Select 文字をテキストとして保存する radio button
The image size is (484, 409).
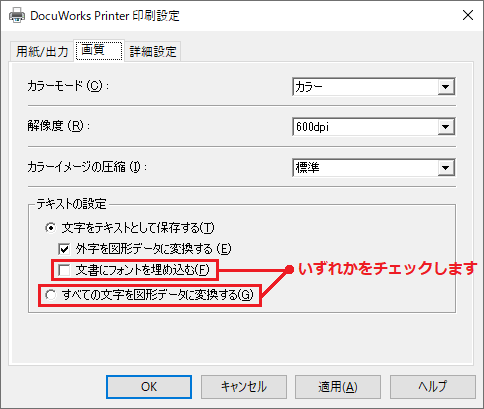tap(51, 228)
